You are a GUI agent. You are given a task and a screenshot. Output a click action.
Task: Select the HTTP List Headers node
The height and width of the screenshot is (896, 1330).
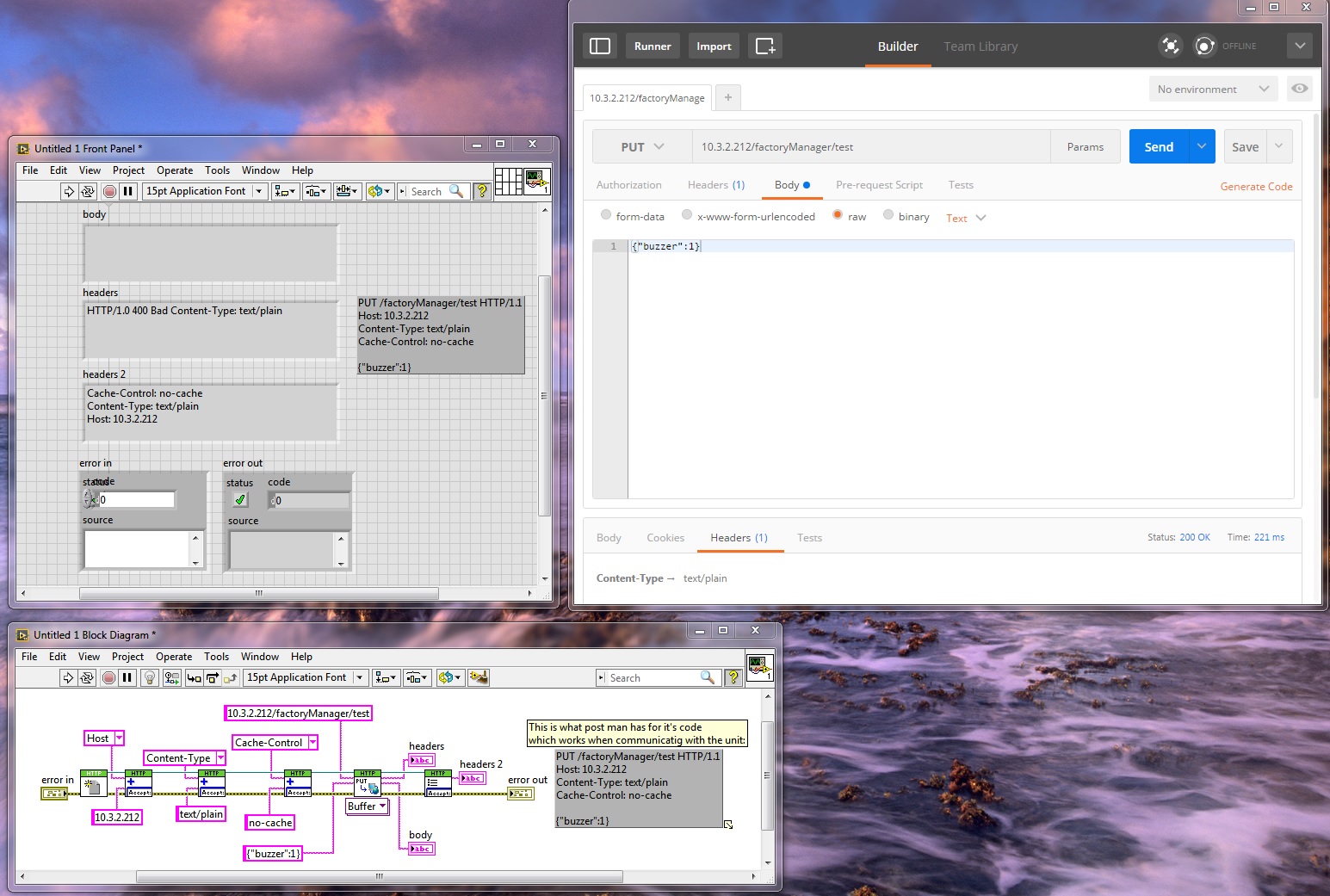438,783
